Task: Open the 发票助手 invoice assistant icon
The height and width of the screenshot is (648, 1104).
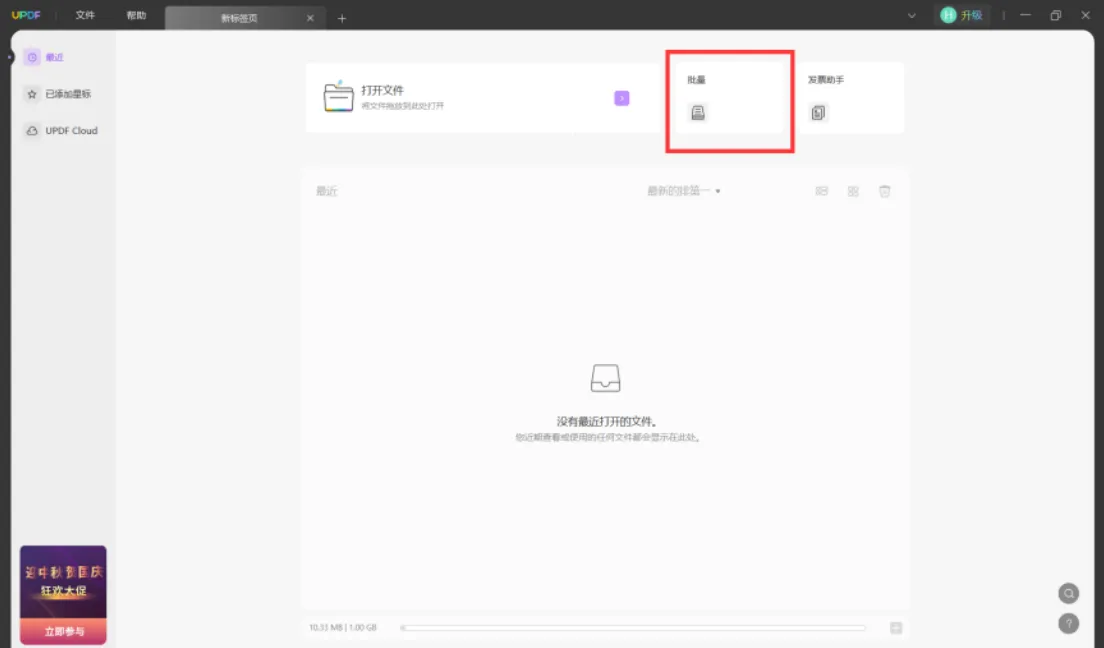Action: (819, 113)
